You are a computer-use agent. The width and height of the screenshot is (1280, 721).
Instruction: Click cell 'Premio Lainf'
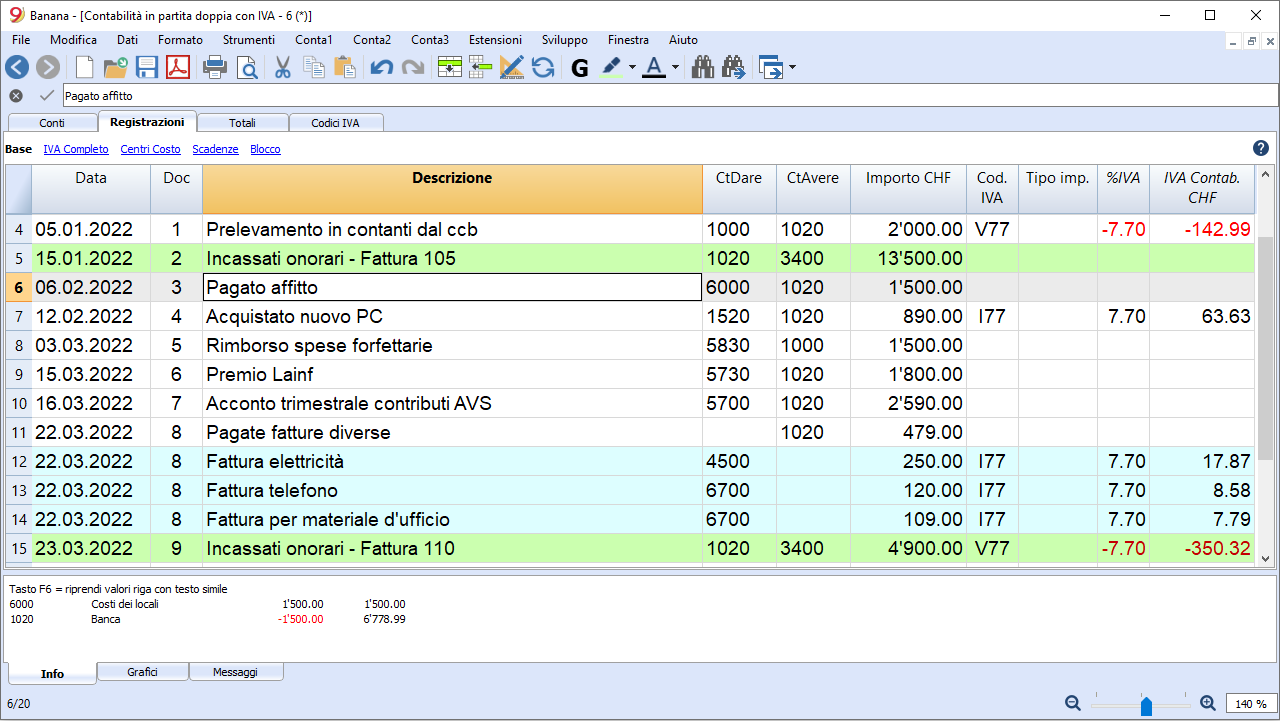click(x=452, y=375)
